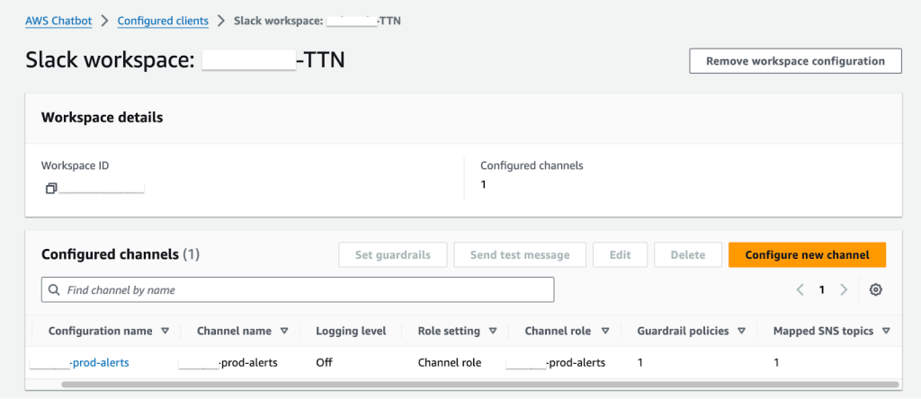Click Mapped SNS topics value 1
The height and width of the screenshot is (399, 921).
776,363
